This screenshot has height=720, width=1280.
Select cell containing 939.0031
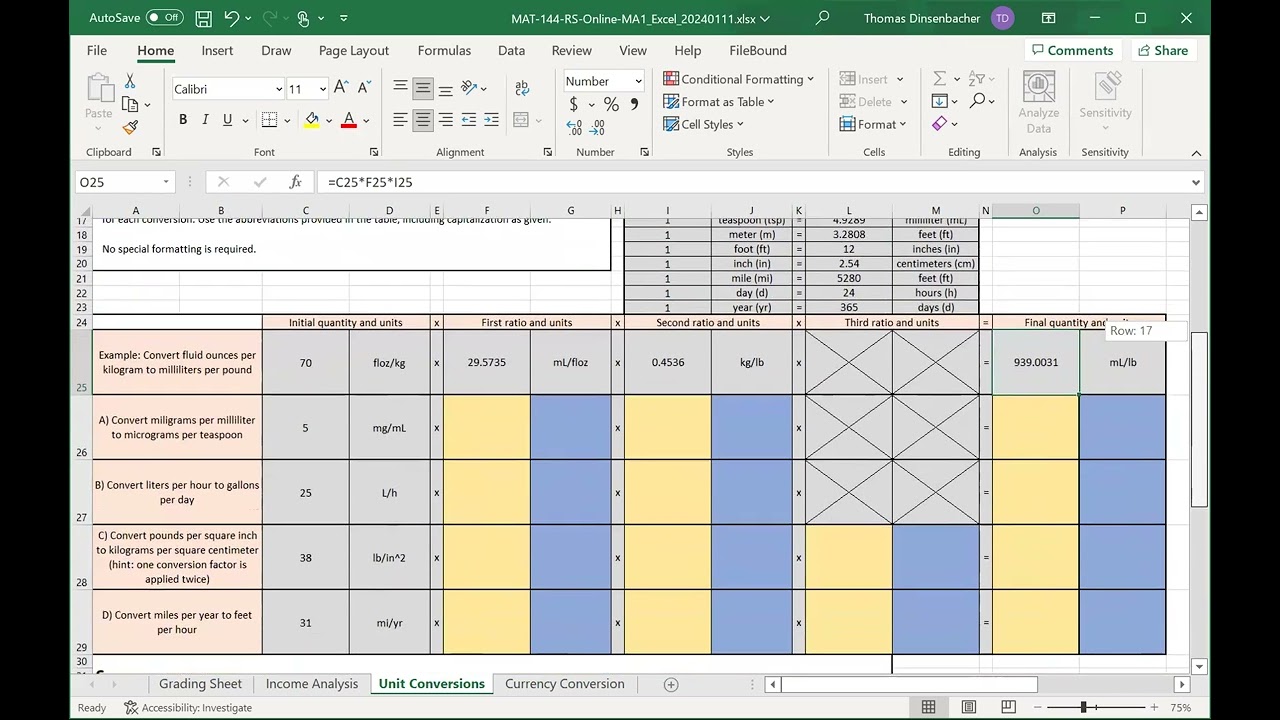pos(1035,362)
